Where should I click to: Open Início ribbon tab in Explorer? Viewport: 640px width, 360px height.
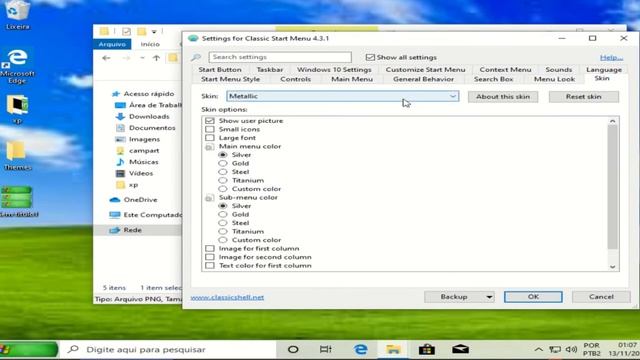[x=150, y=44]
